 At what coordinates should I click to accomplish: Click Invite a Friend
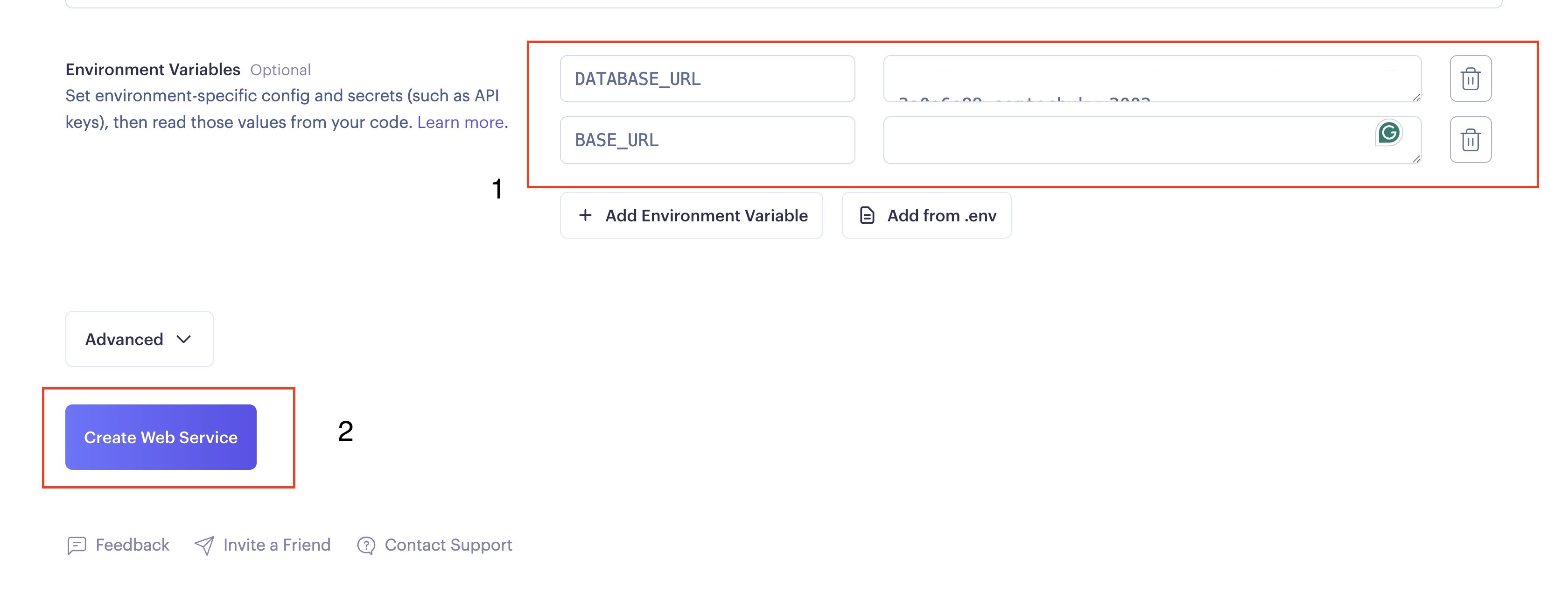(262, 545)
